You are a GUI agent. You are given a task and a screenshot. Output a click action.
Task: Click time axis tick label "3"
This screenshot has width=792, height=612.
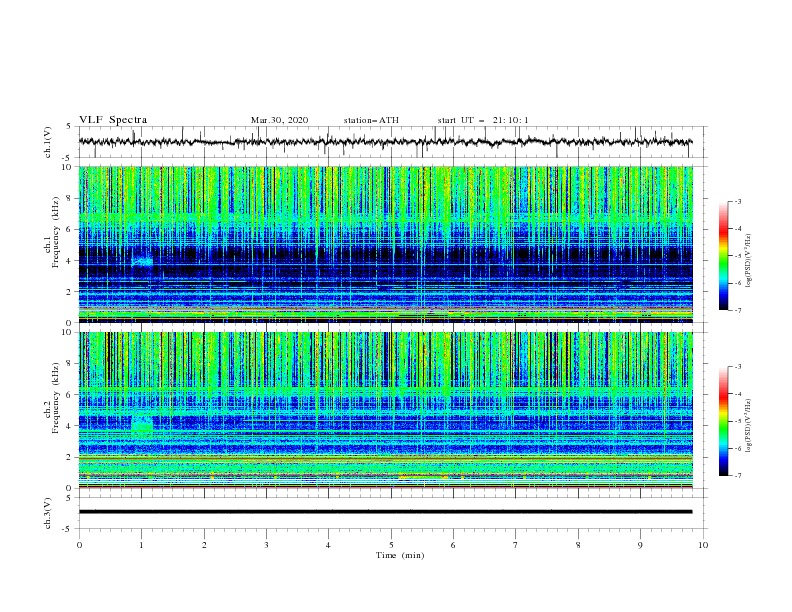[x=266, y=545]
